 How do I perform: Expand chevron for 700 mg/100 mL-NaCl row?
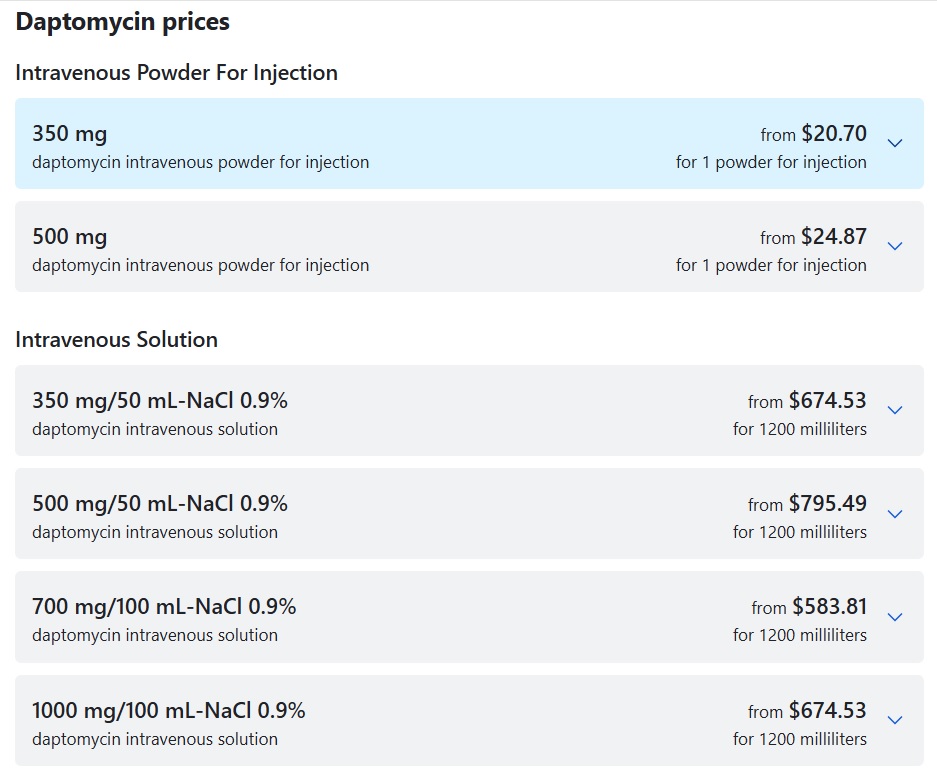895,617
